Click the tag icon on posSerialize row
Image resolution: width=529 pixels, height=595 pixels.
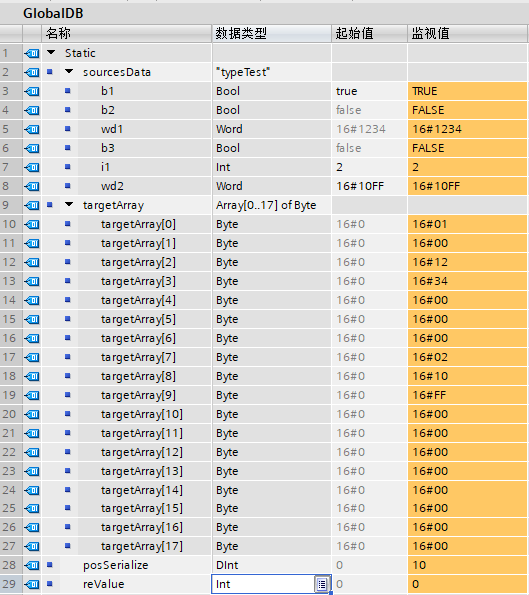click(x=32, y=565)
